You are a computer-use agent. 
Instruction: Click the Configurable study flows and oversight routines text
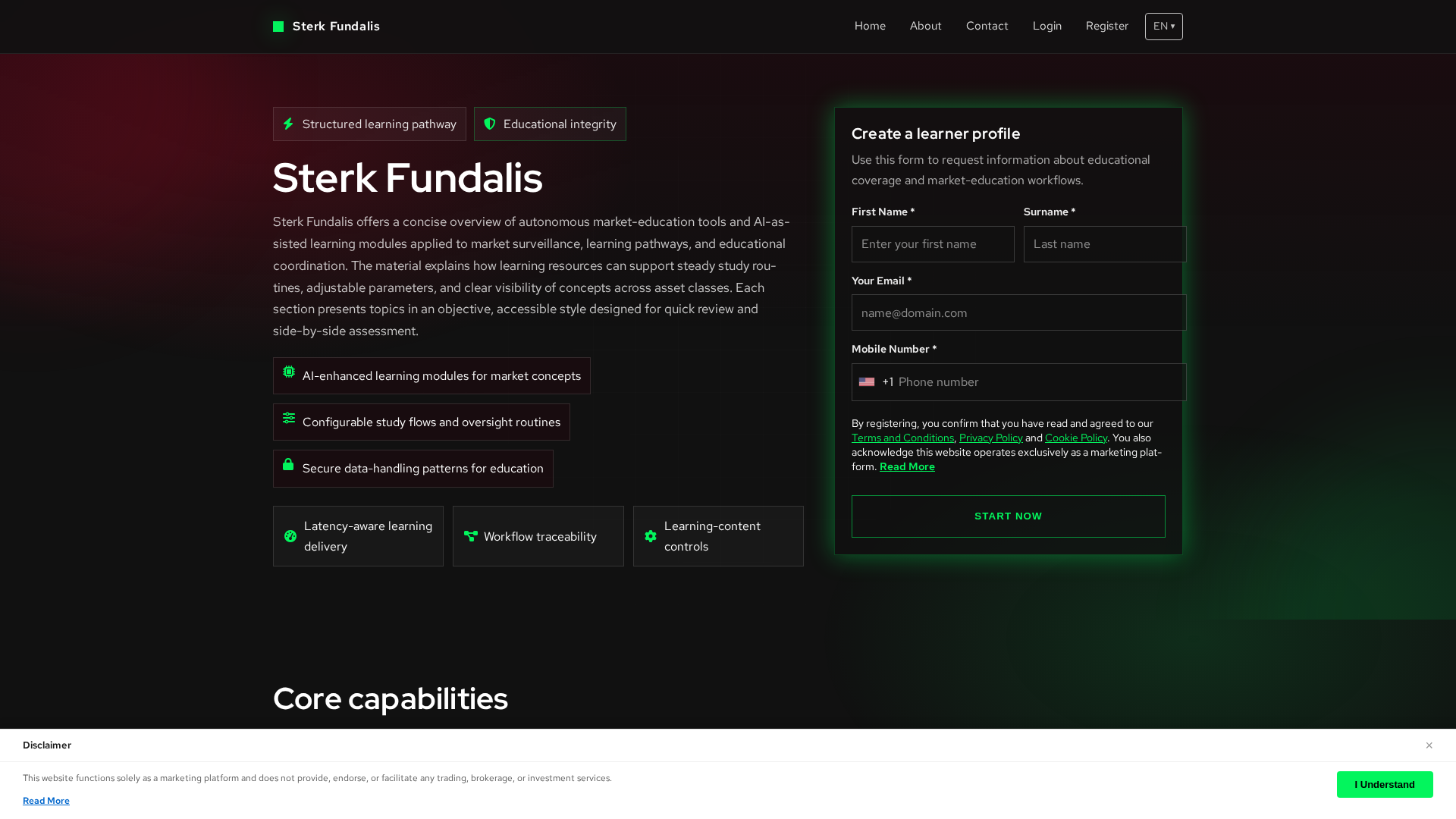[431, 422]
